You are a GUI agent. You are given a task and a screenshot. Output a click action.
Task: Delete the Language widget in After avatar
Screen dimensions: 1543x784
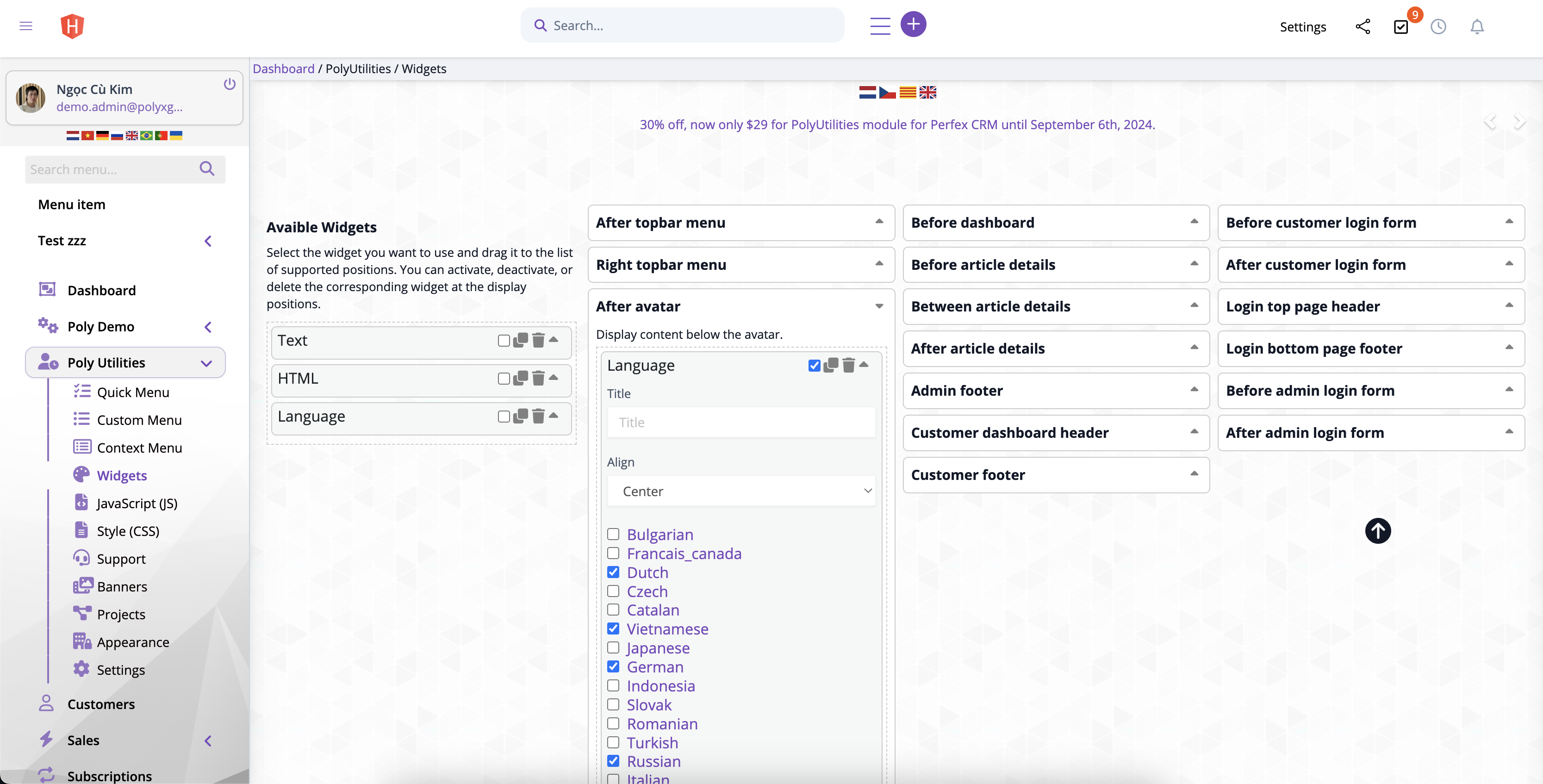(x=849, y=365)
